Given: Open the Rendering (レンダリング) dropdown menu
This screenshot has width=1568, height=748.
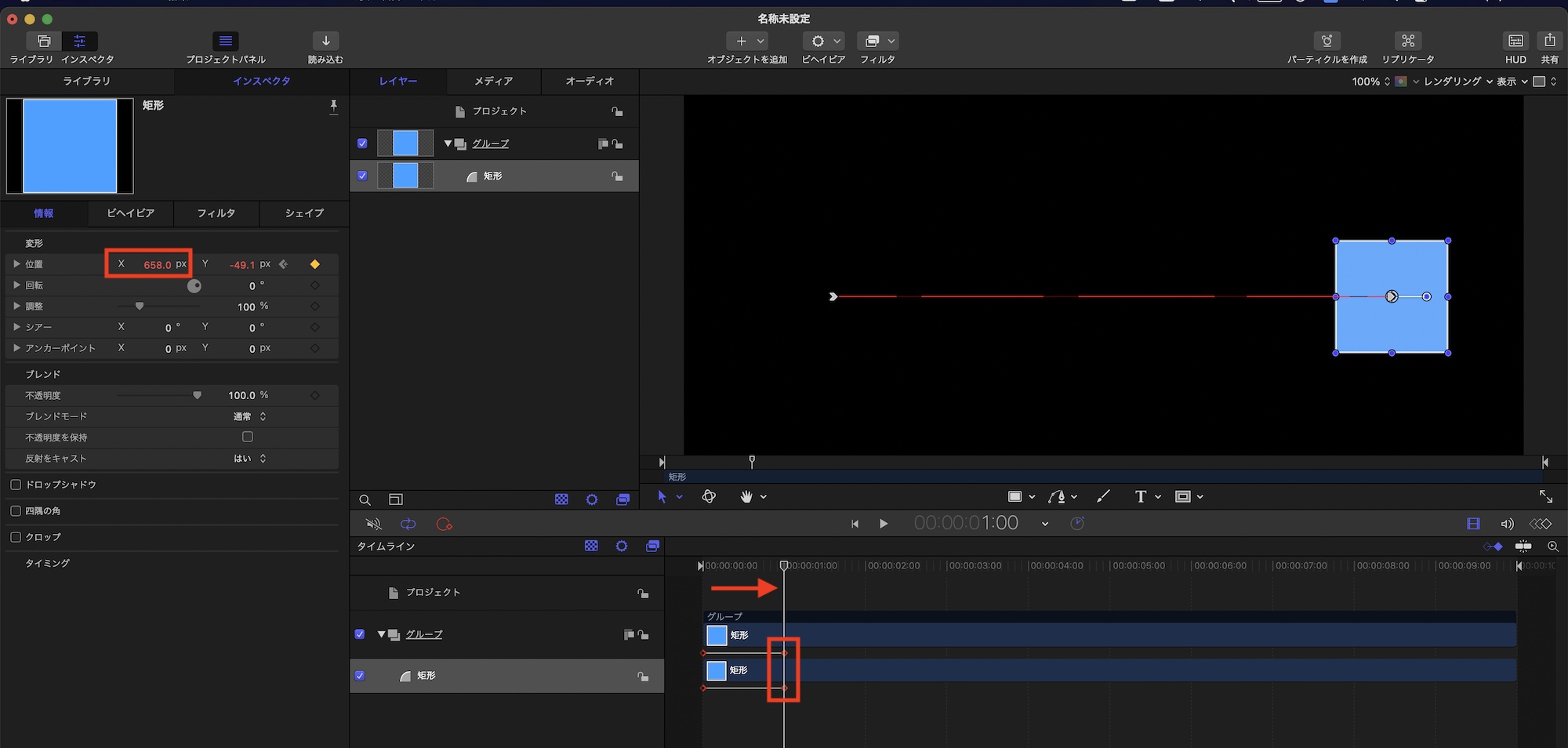Looking at the screenshot, I should click(x=1457, y=82).
